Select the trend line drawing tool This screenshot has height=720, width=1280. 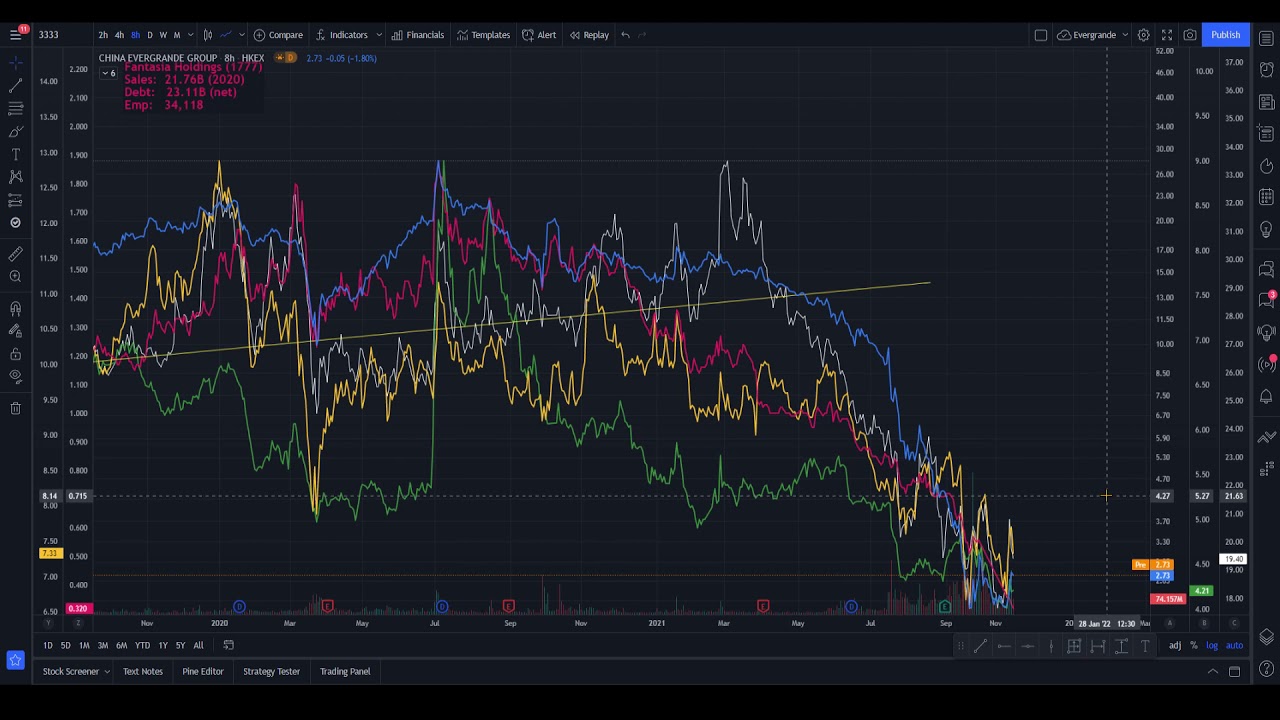[15, 85]
